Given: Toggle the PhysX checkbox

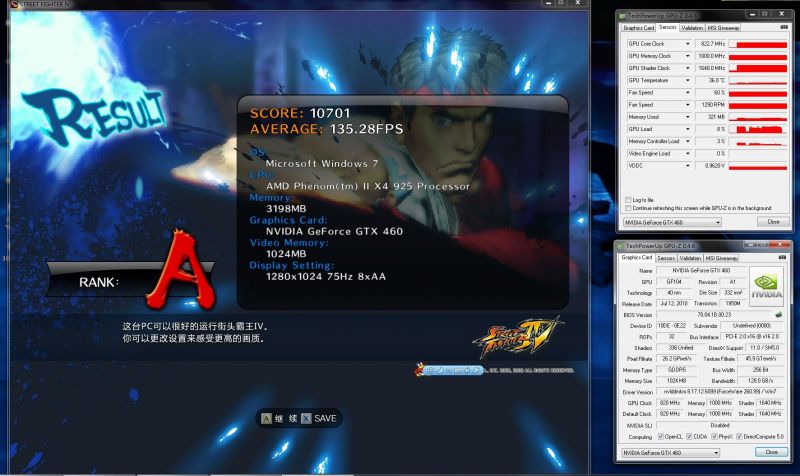Looking at the screenshot, I should [714, 437].
